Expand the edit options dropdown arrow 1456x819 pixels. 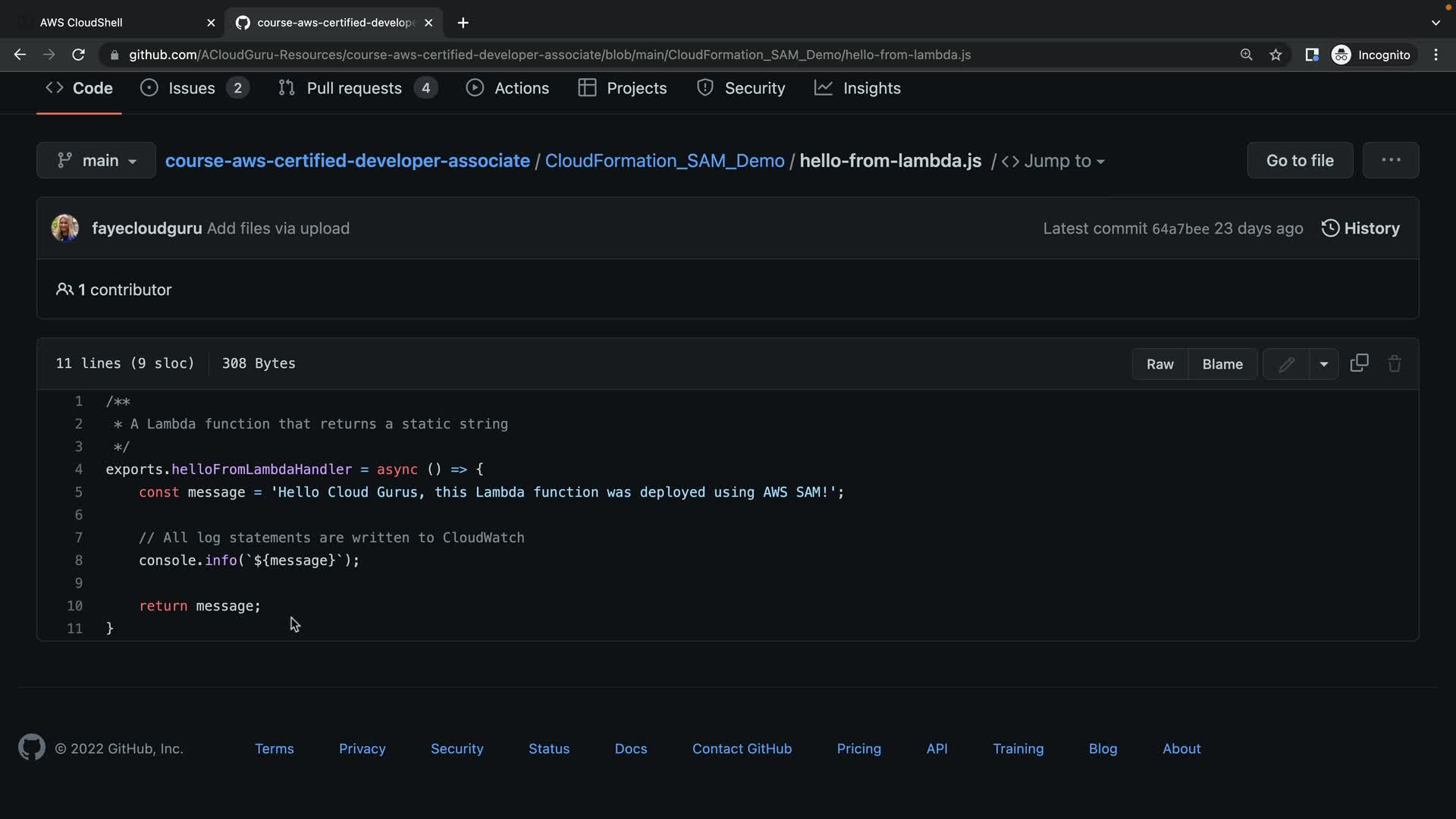[x=1323, y=364]
